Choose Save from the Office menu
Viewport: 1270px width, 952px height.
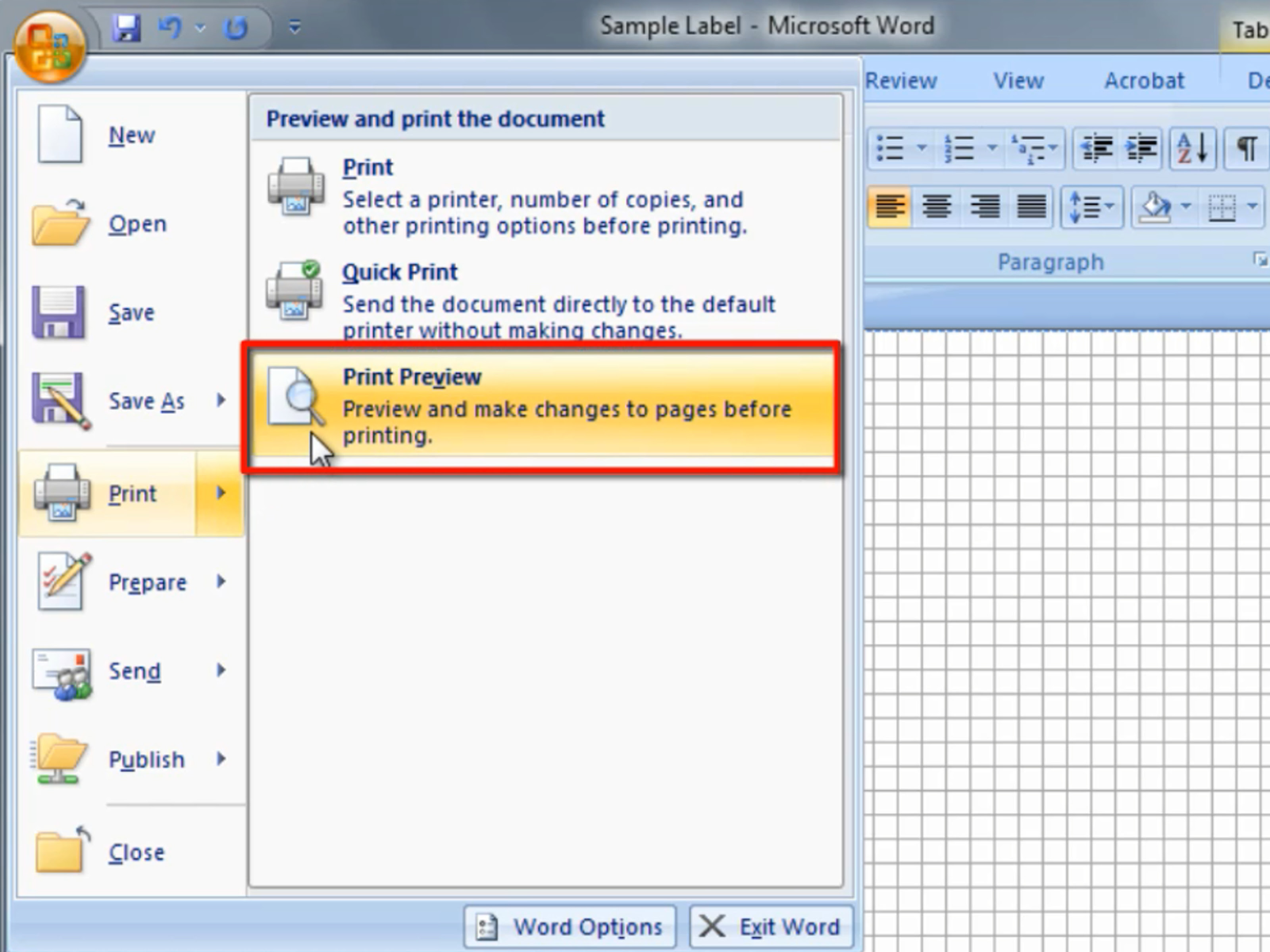click(x=132, y=313)
